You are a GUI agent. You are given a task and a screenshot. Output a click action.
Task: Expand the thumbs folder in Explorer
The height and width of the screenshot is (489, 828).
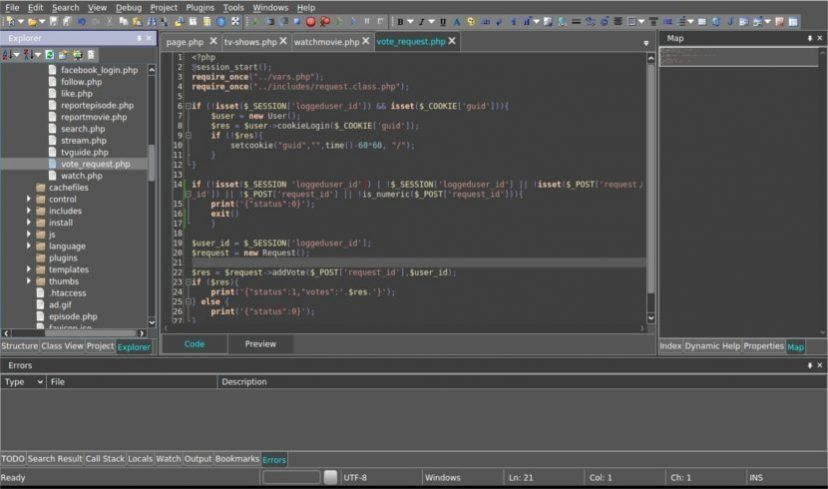click(29, 281)
